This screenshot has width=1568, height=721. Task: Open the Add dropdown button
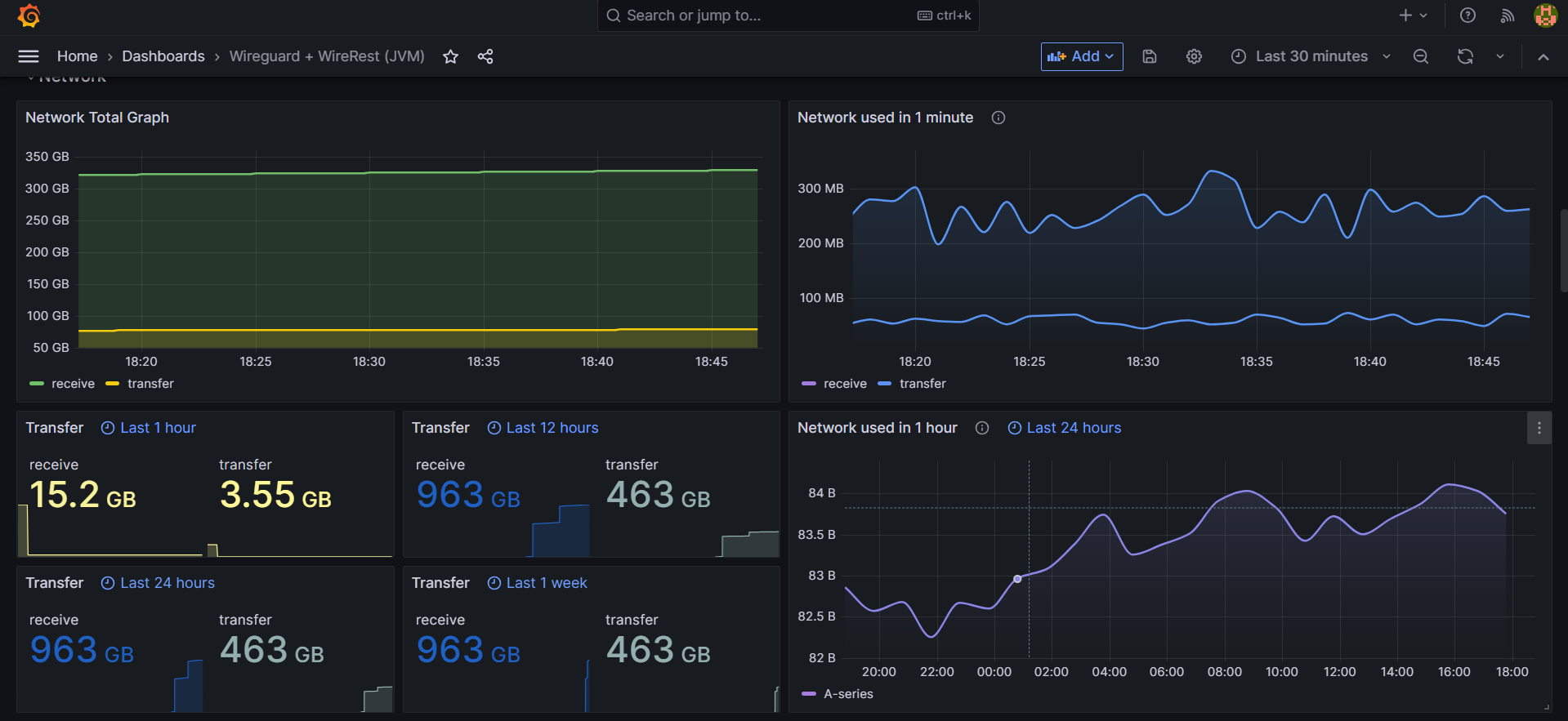tap(1081, 56)
